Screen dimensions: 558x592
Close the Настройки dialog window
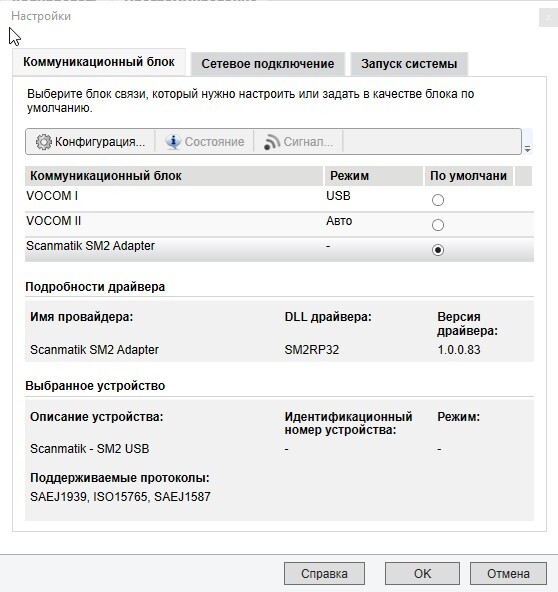[547, 18]
